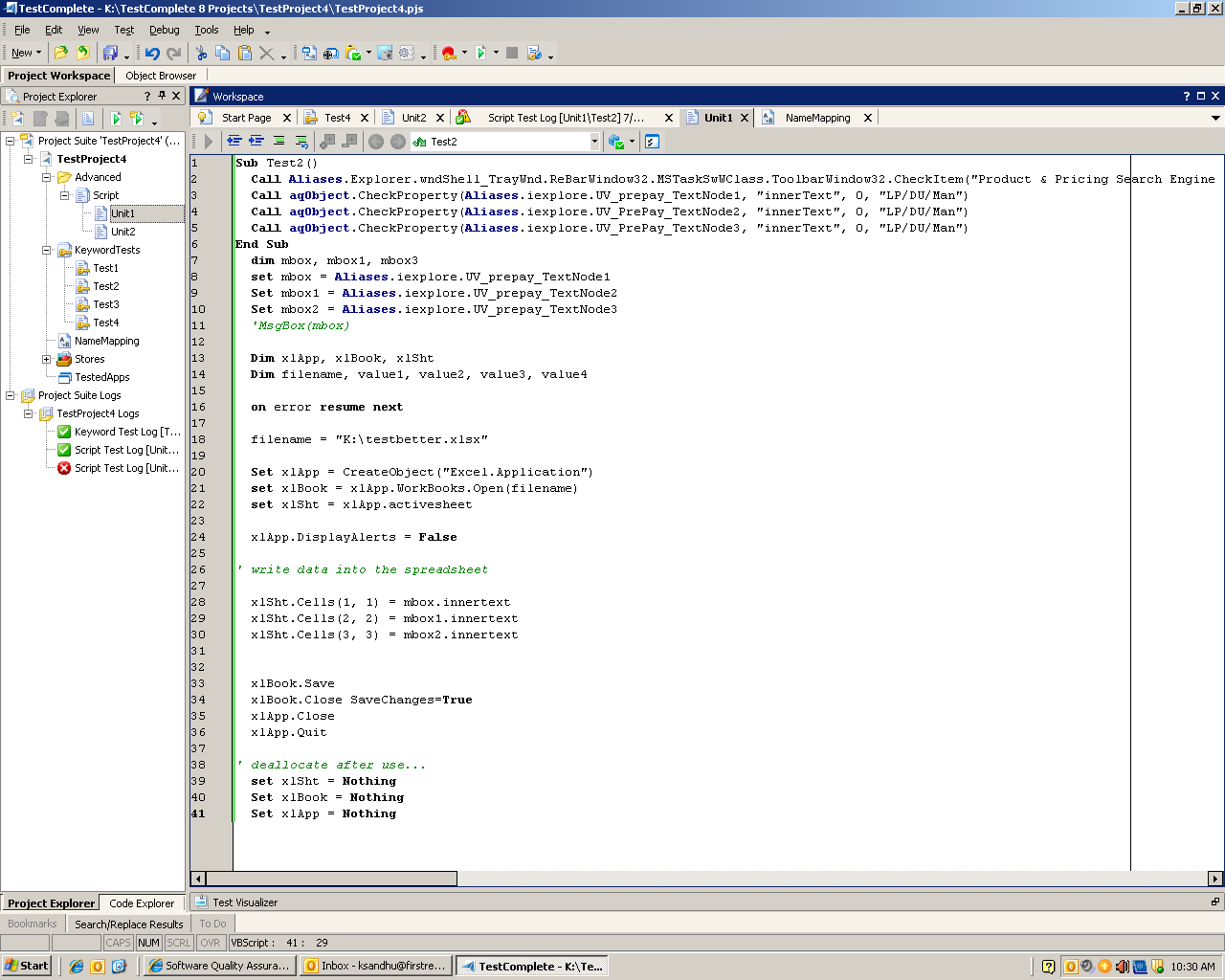
Task: Expand the Stores node in project tree
Action: pos(46,360)
